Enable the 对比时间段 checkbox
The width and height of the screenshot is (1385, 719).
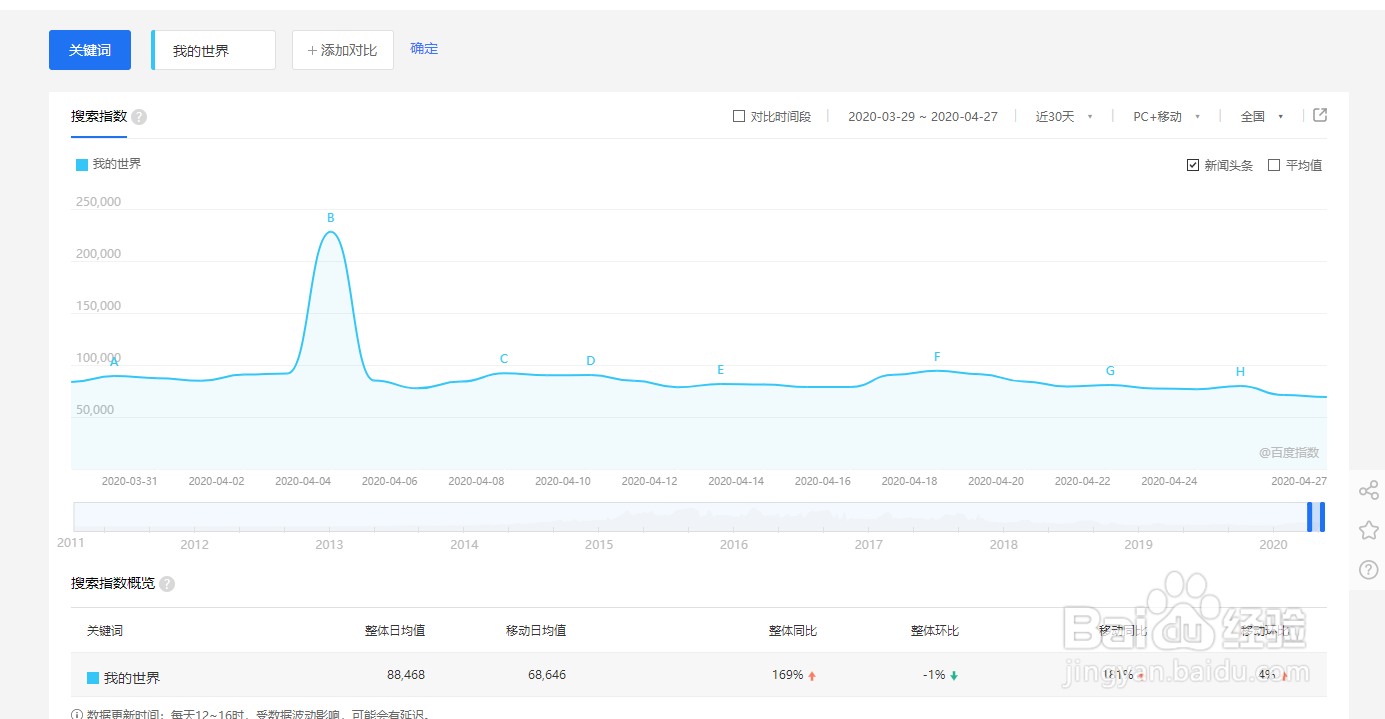tap(739, 116)
